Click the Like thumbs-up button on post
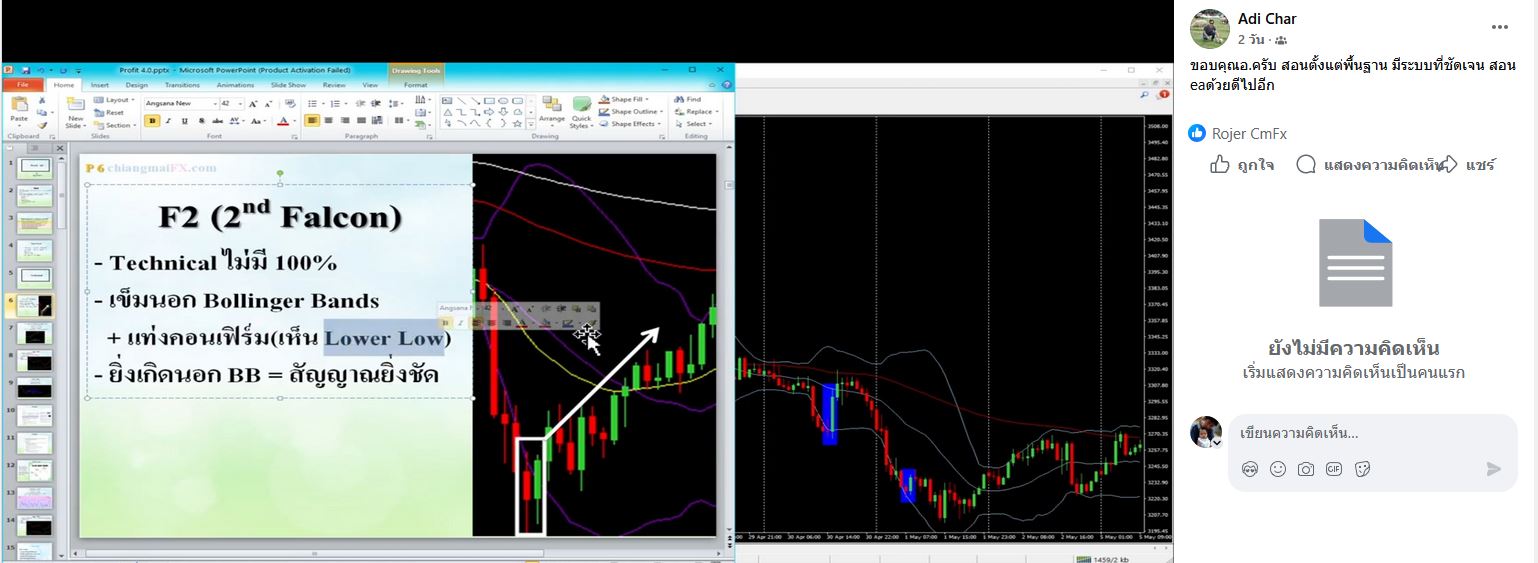This screenshot has width=1538, height=563. [1241, 165]
